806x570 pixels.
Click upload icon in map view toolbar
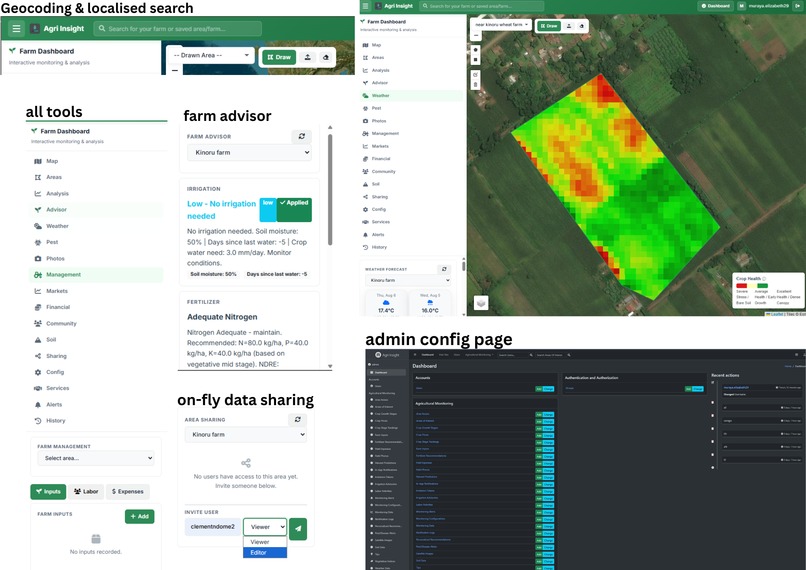coord(569,26)
